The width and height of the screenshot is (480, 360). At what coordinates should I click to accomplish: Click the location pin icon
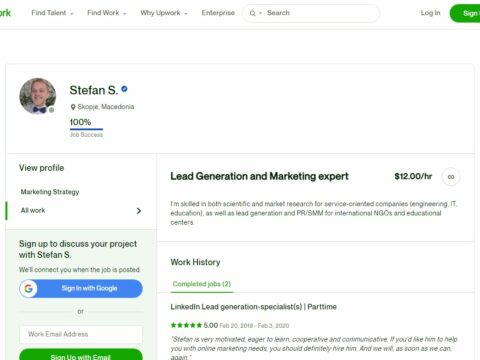point(73,107)
